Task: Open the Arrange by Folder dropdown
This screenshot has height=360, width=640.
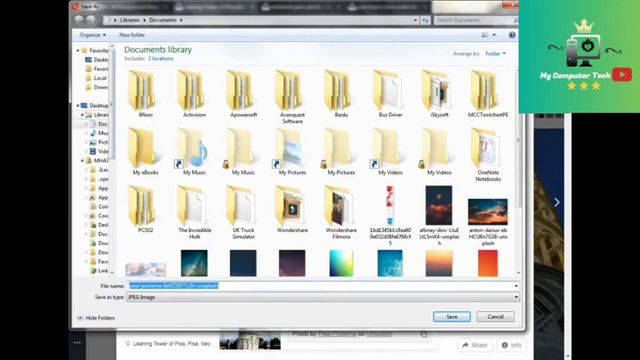Action: pos(495,53)
